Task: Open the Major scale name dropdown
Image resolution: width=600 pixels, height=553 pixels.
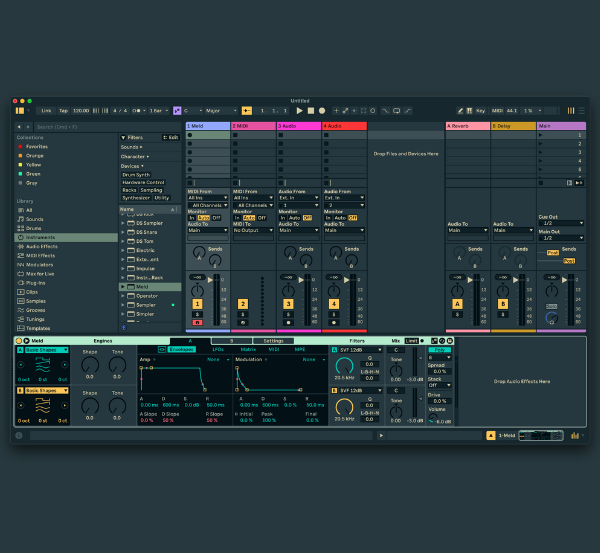Action: coord(221,111)
